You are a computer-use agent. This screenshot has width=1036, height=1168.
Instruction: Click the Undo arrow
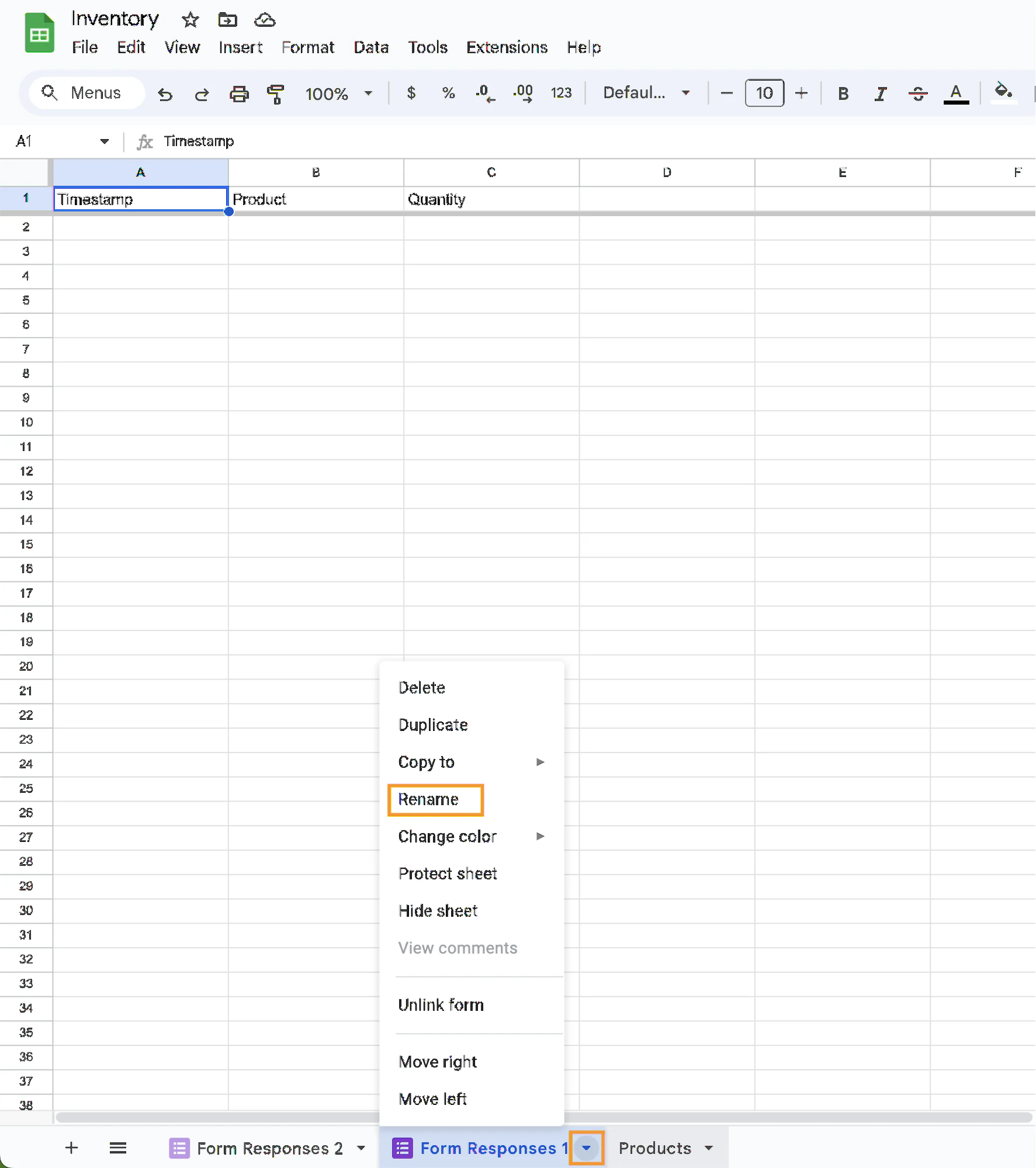165,93
